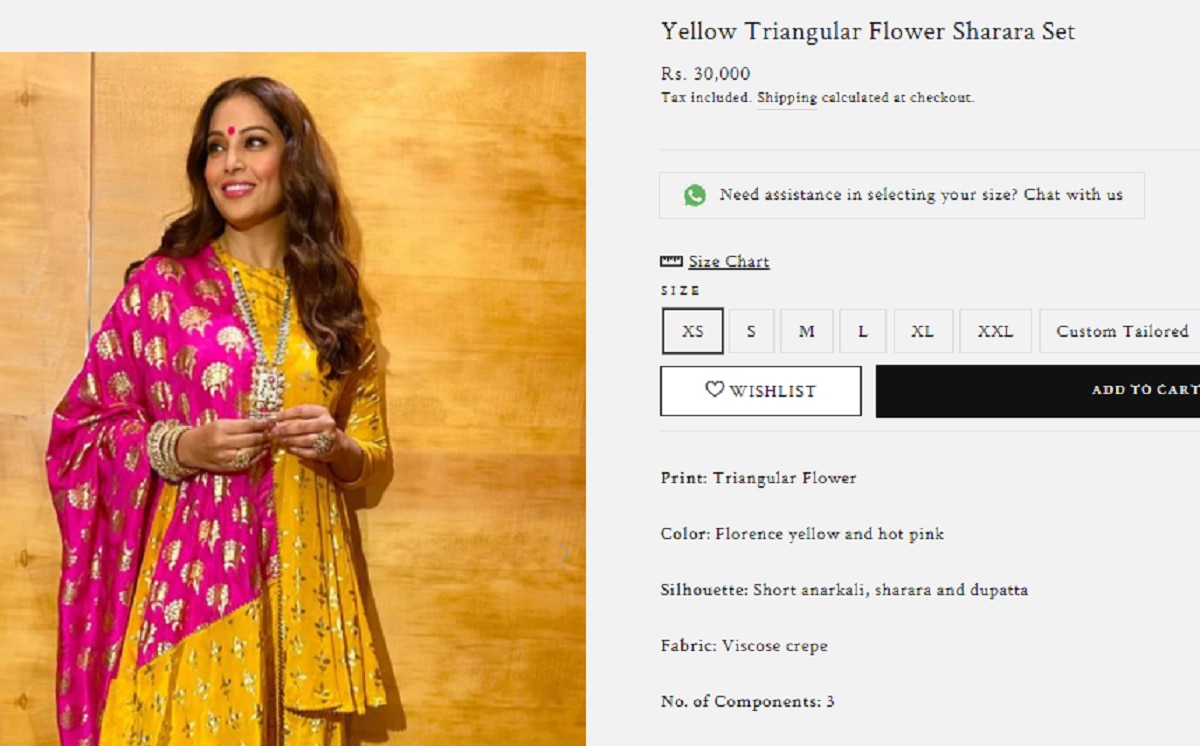Click the heart icon on Wishlist button
Image resolution: width=1200 pixels, height=746 pixels.
(x=714, y=390)
